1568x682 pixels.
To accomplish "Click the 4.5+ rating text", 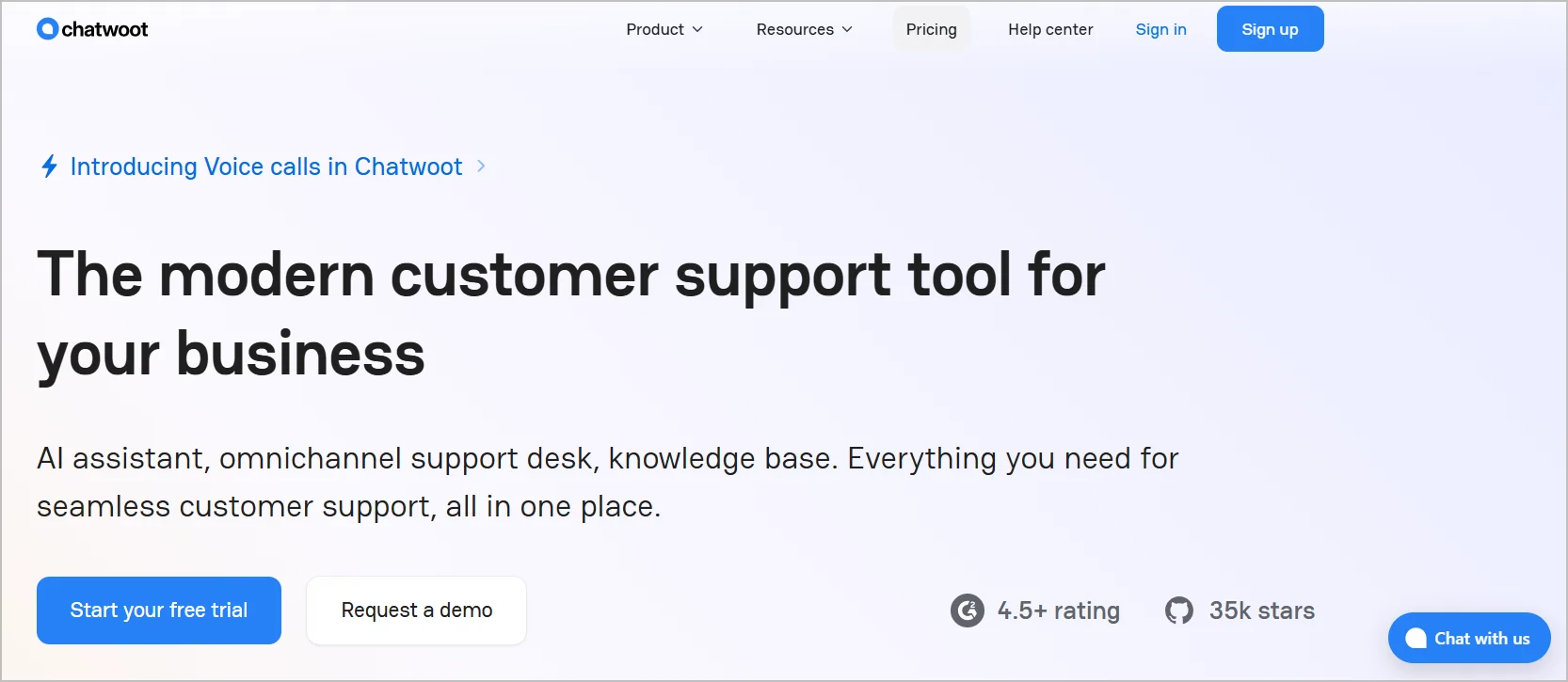I will pos(1059,611).
